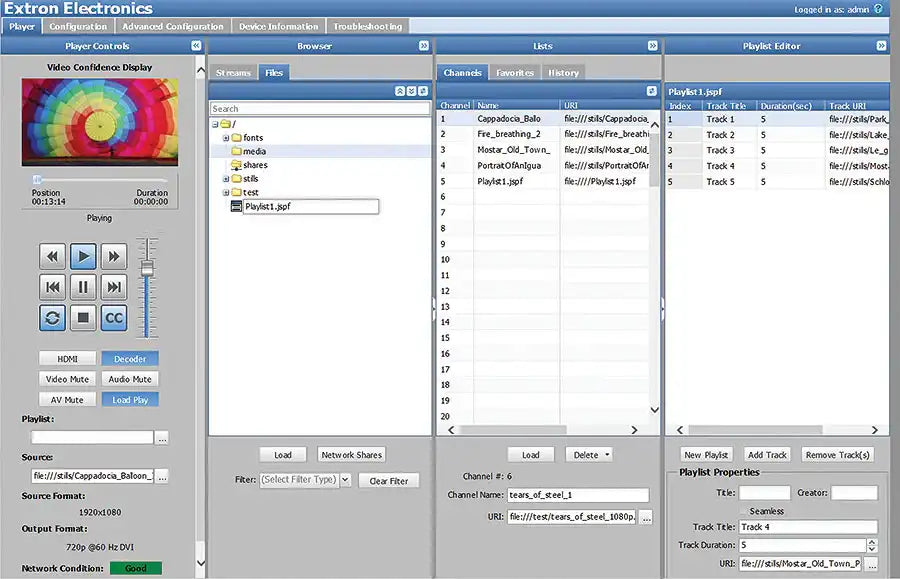Screen dimensions: 900x579
Task: Open the Device Information tab
Action: pos(279,26)
